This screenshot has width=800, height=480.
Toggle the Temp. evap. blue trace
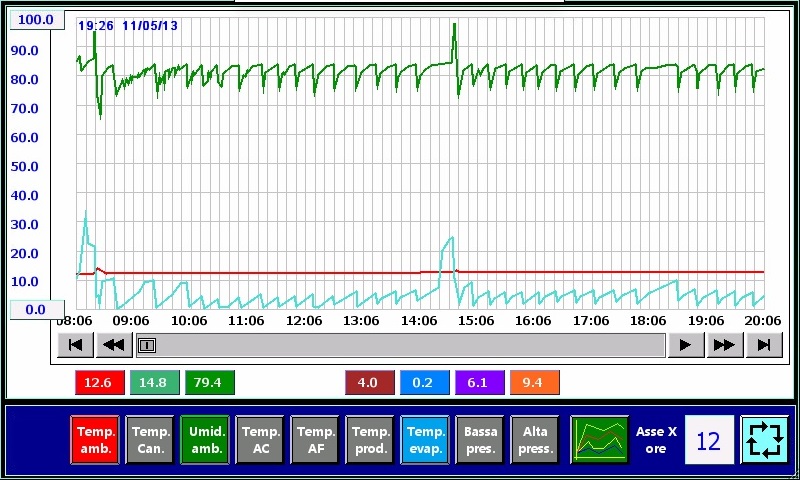pos(425,441)
